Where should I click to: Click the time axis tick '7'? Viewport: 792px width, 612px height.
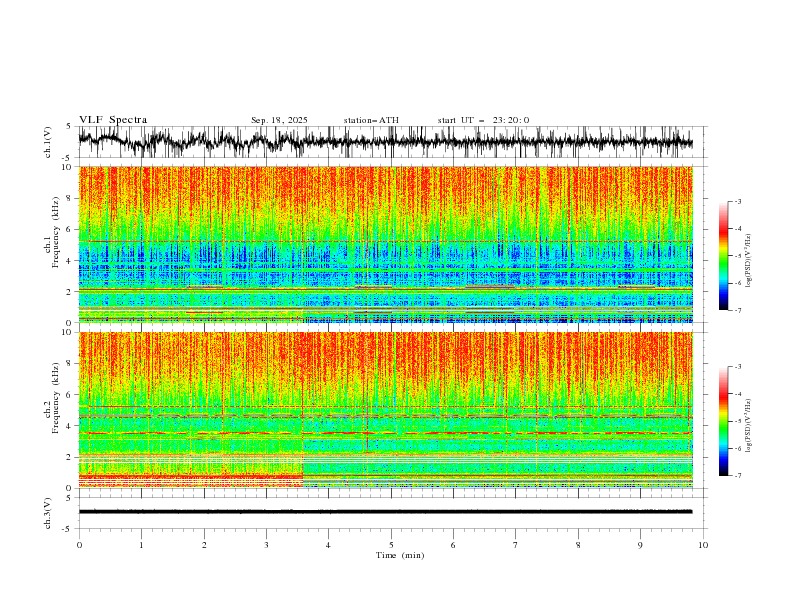(x=515, y=545)
